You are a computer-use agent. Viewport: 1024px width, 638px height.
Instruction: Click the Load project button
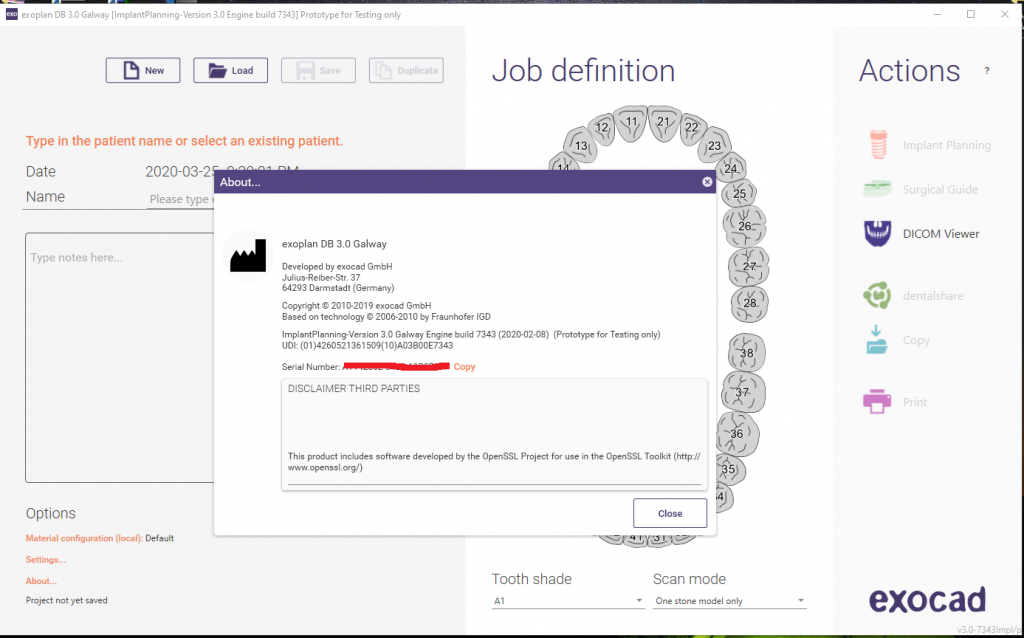click(x=230, y=70)
